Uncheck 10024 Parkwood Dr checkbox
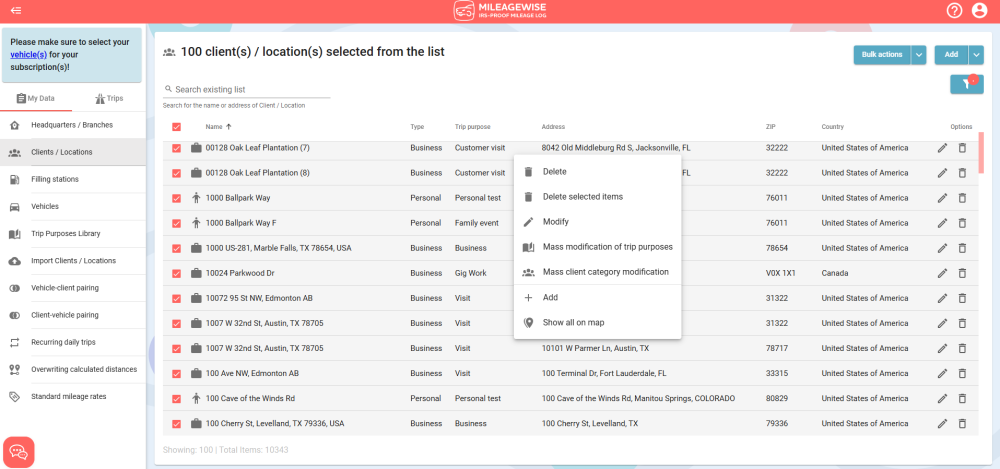 (x=177, y=273)
